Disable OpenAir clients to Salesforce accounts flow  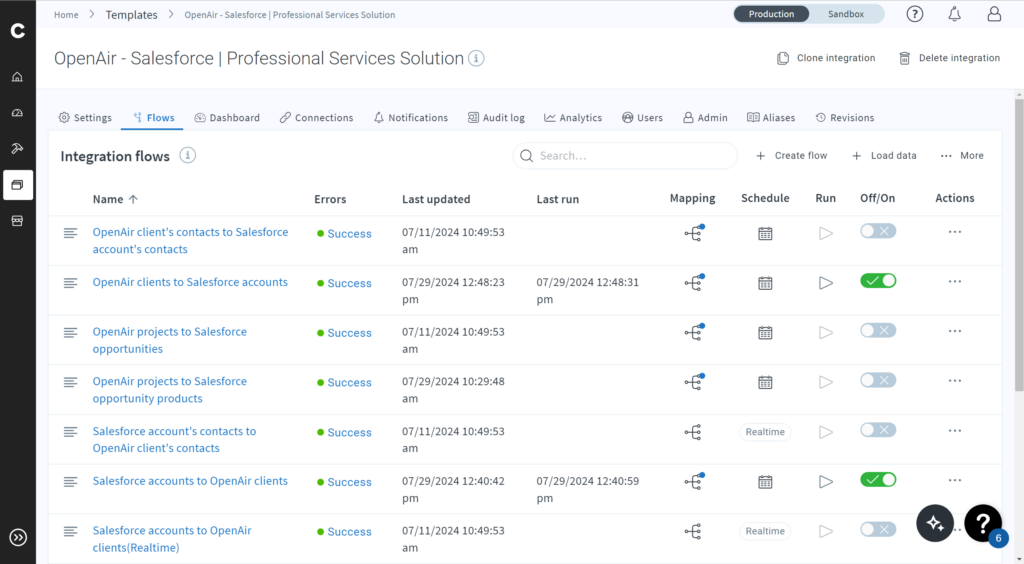point(878,281)
